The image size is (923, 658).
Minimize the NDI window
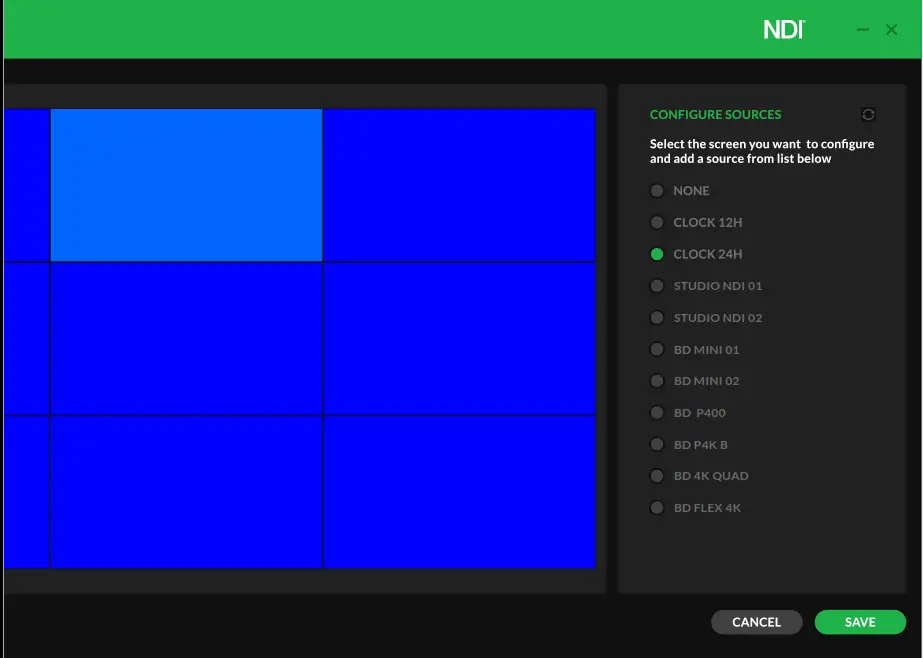(x=862, y=29)
